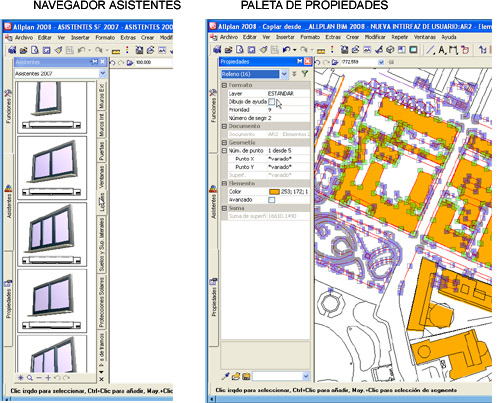Open the scale dropdown next to 772.559
Viewport: 500px width, 403px height.
point(381,62)
